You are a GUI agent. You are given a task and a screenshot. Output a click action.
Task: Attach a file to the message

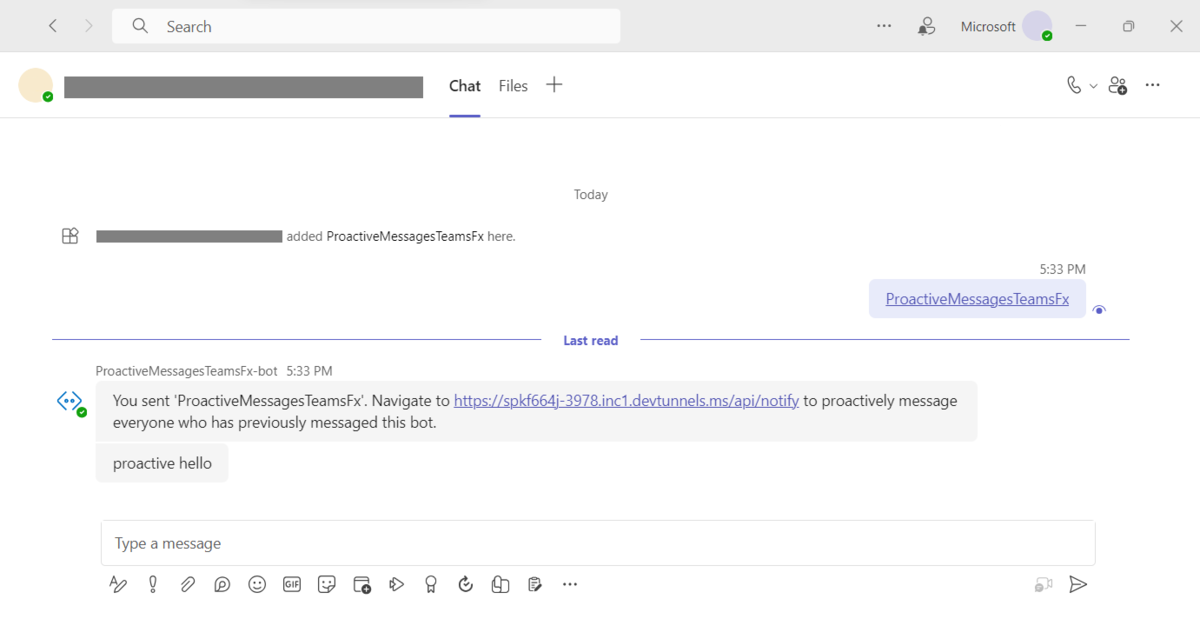tap(188, 584)
